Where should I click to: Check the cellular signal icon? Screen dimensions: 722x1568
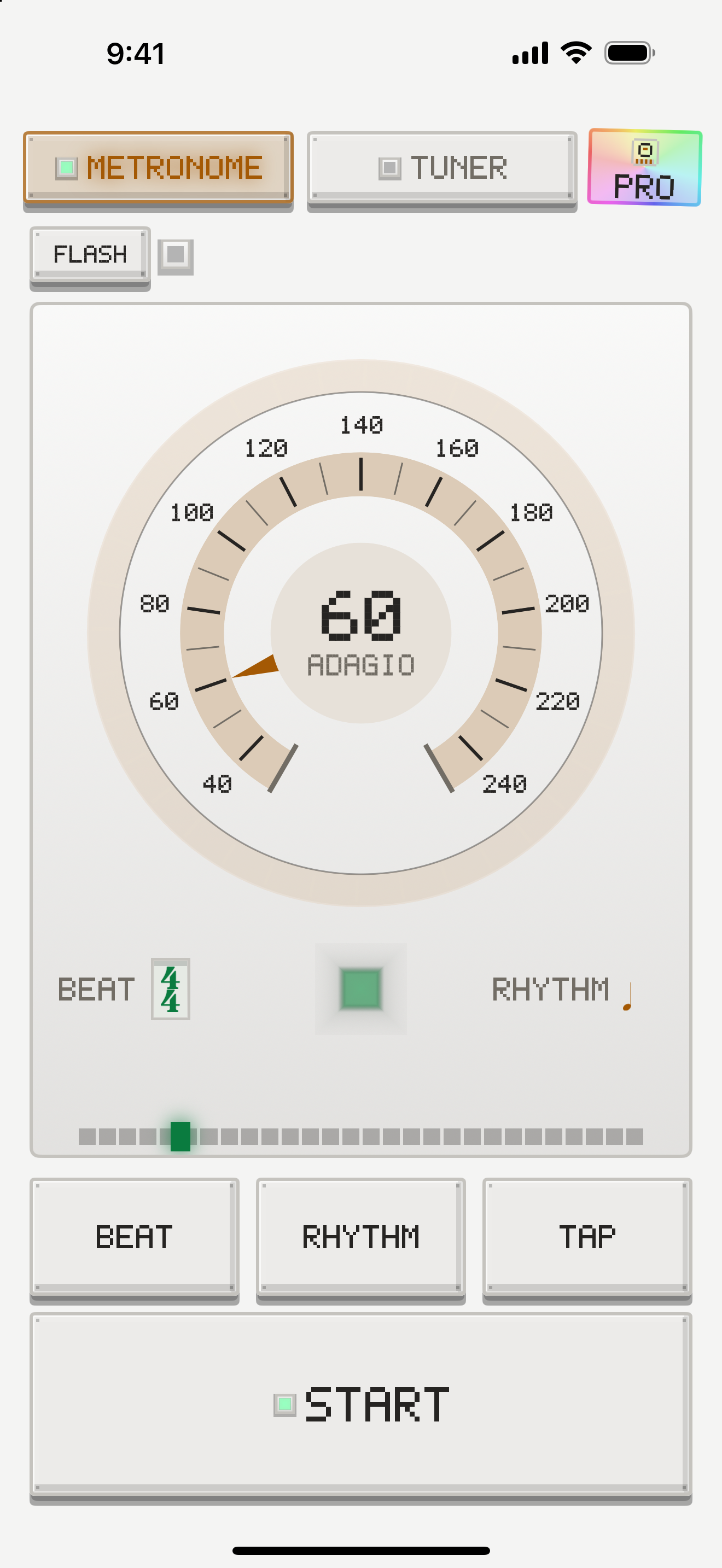coord(530,53)
